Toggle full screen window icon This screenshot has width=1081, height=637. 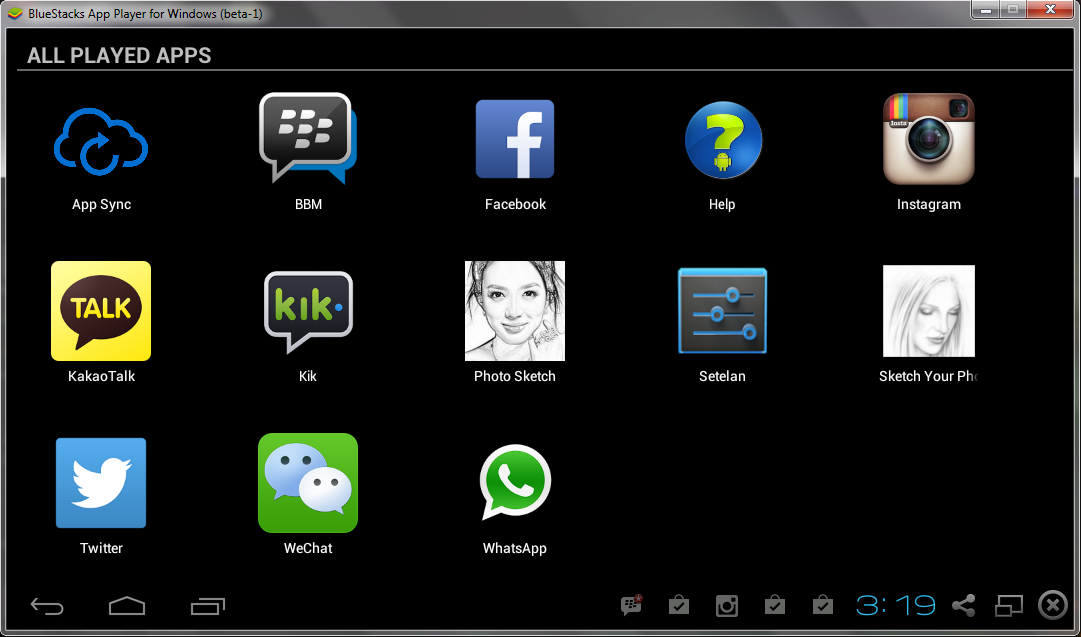[x=1009, y=606]
